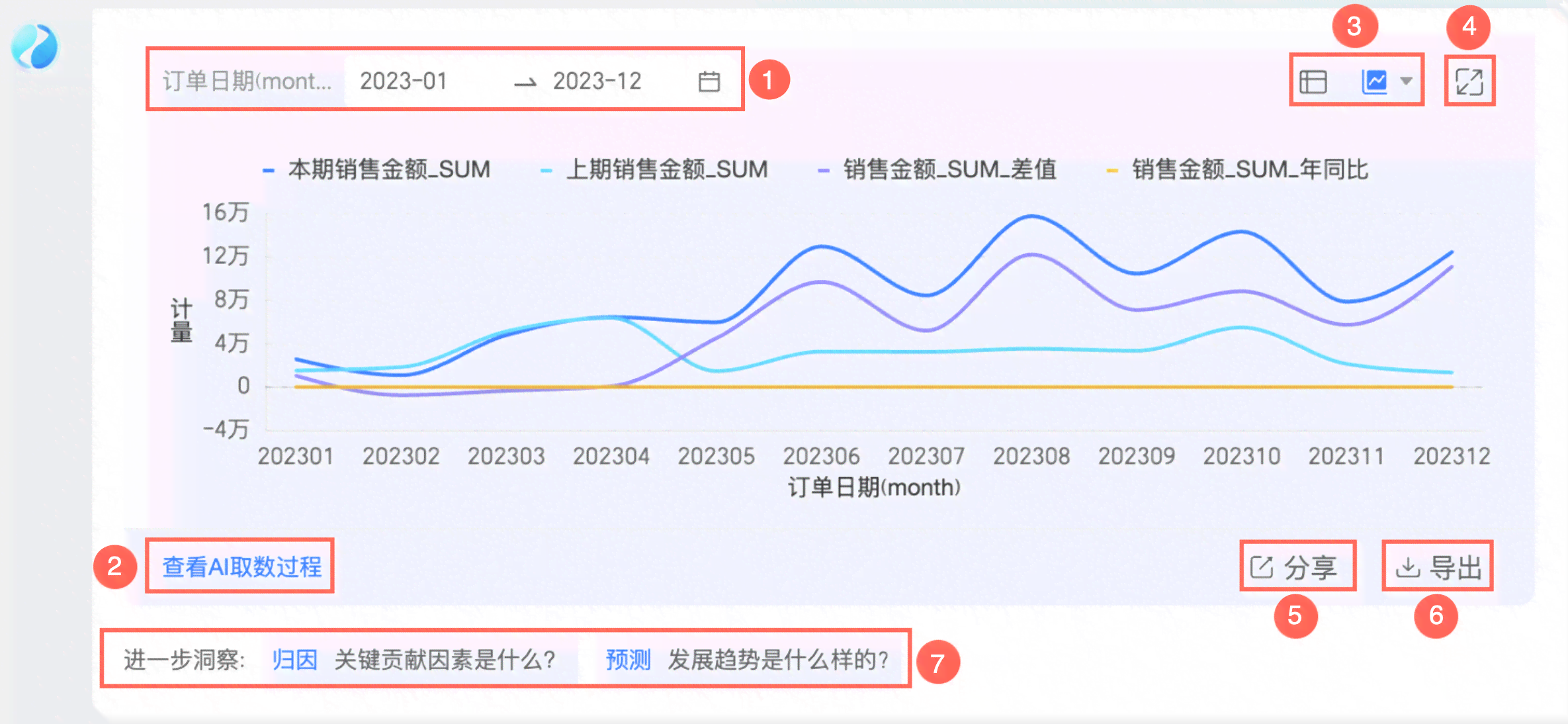Click x-axis label 202304
This screenshot has width=1568, height=724.
(x=611, y=456)
